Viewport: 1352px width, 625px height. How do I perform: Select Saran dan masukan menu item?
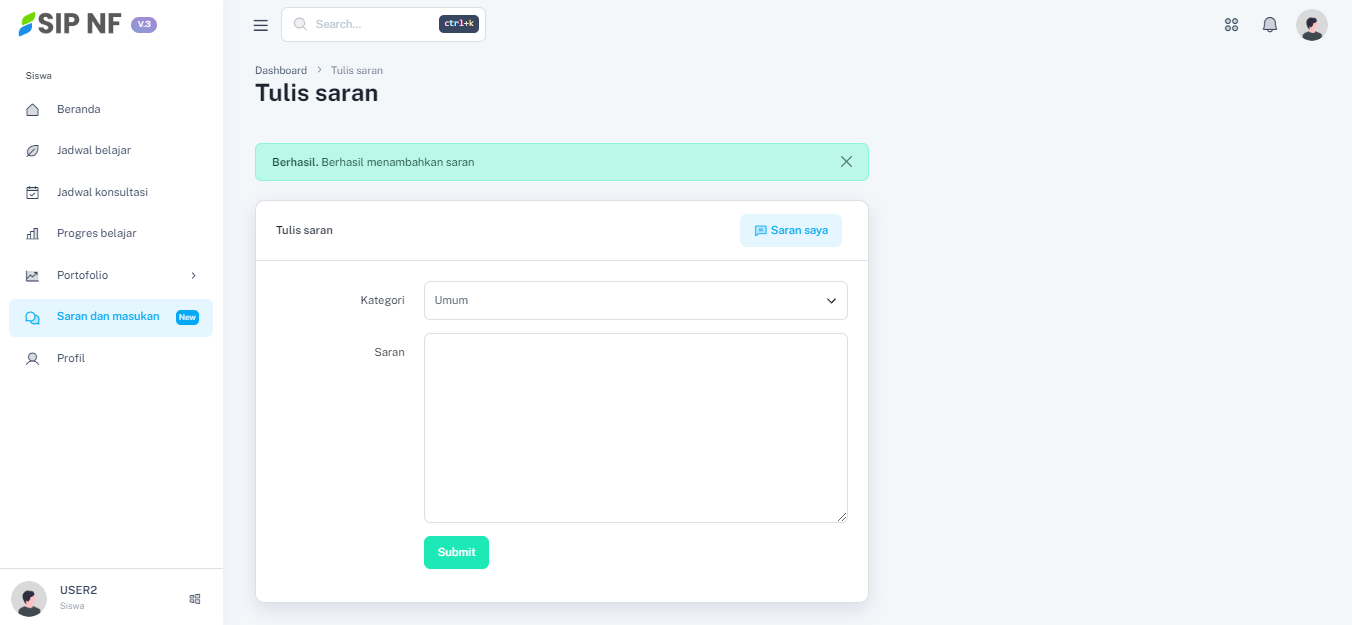pyautogui.click(x=108, y=317)
